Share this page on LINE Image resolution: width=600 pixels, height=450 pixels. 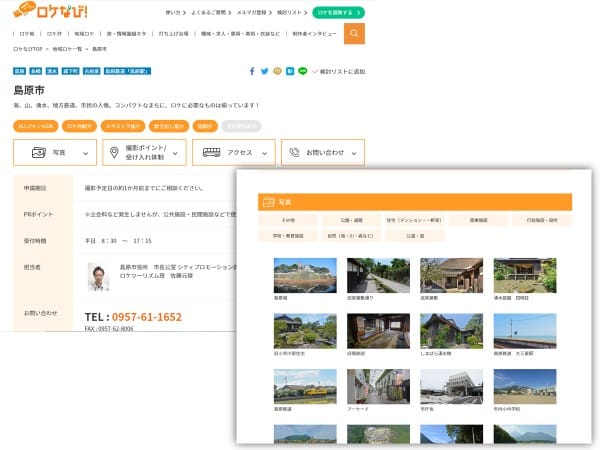point(302,71)
